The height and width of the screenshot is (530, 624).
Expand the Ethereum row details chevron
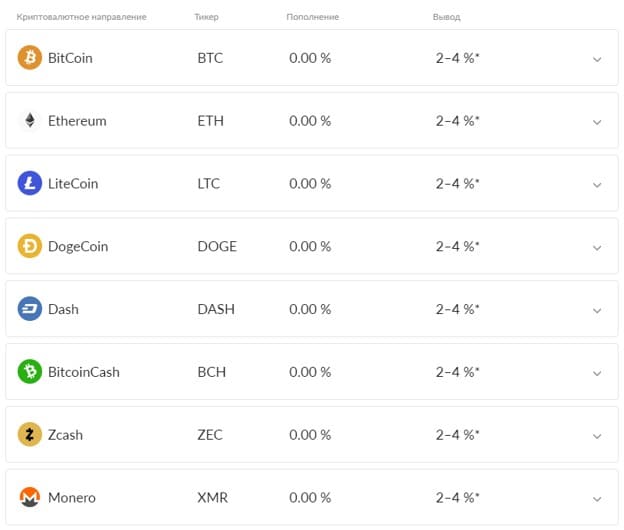click(597, 123)
